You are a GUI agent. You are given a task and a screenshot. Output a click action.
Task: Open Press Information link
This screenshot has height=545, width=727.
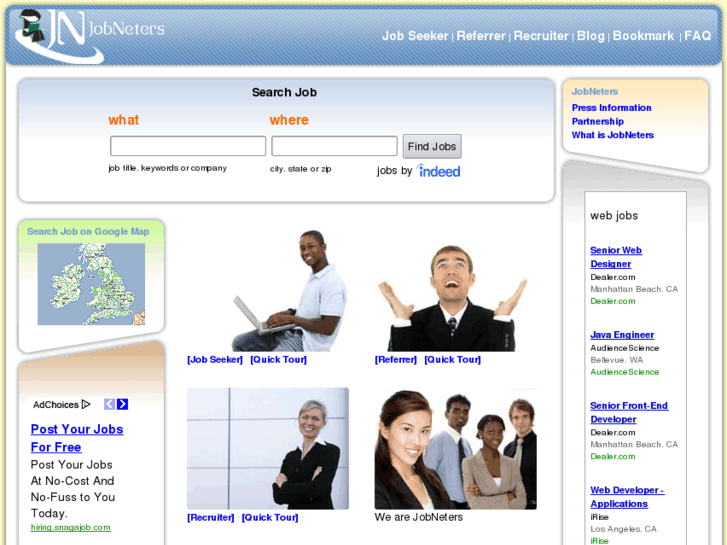[x=611, y=108]
